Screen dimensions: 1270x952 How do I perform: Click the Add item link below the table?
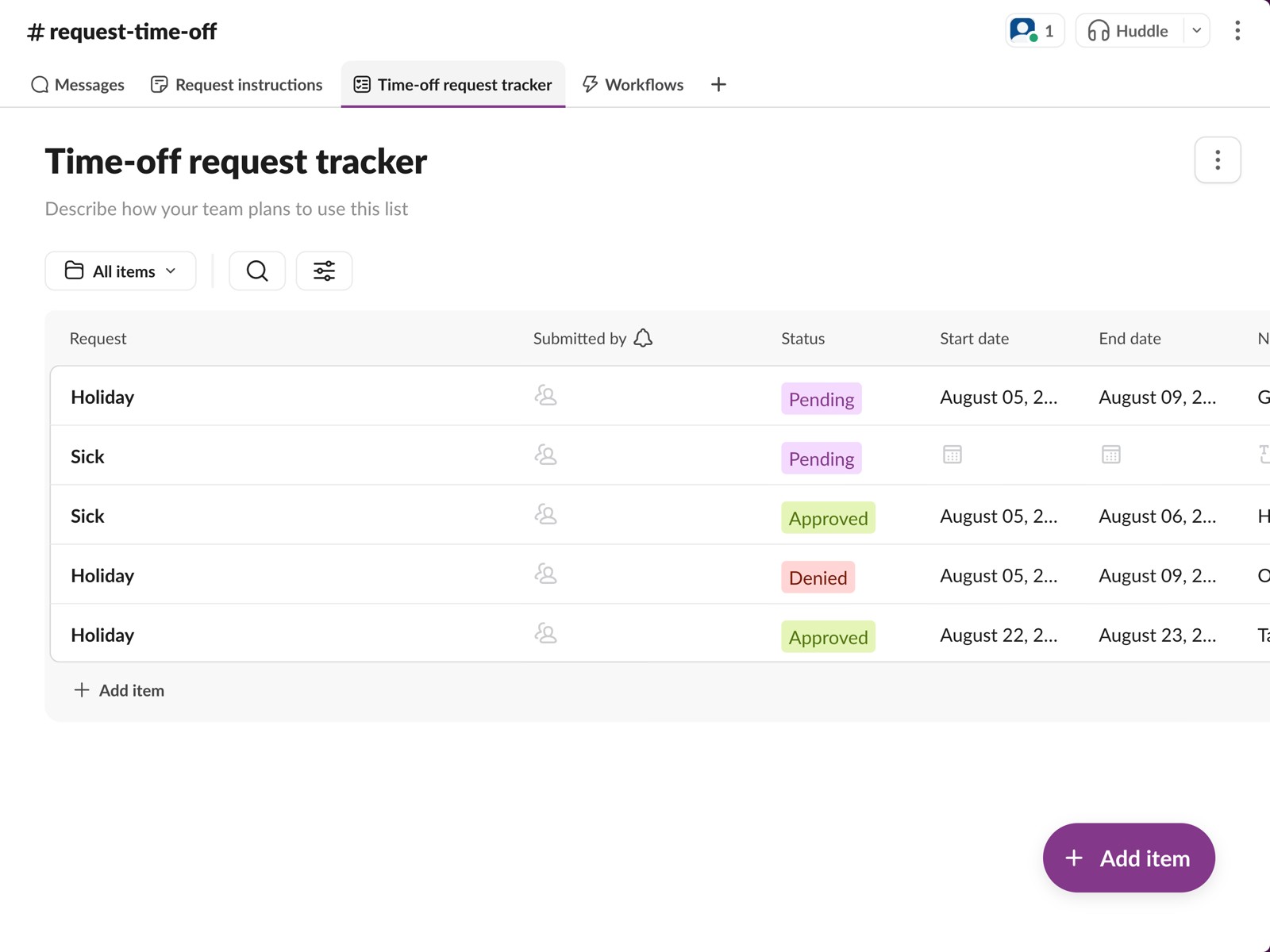[x=119, y=690]
